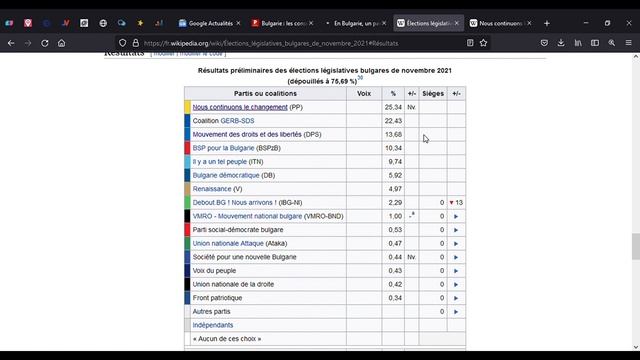
Task: Click the Front patriotique row text
Action: (217, 298)
